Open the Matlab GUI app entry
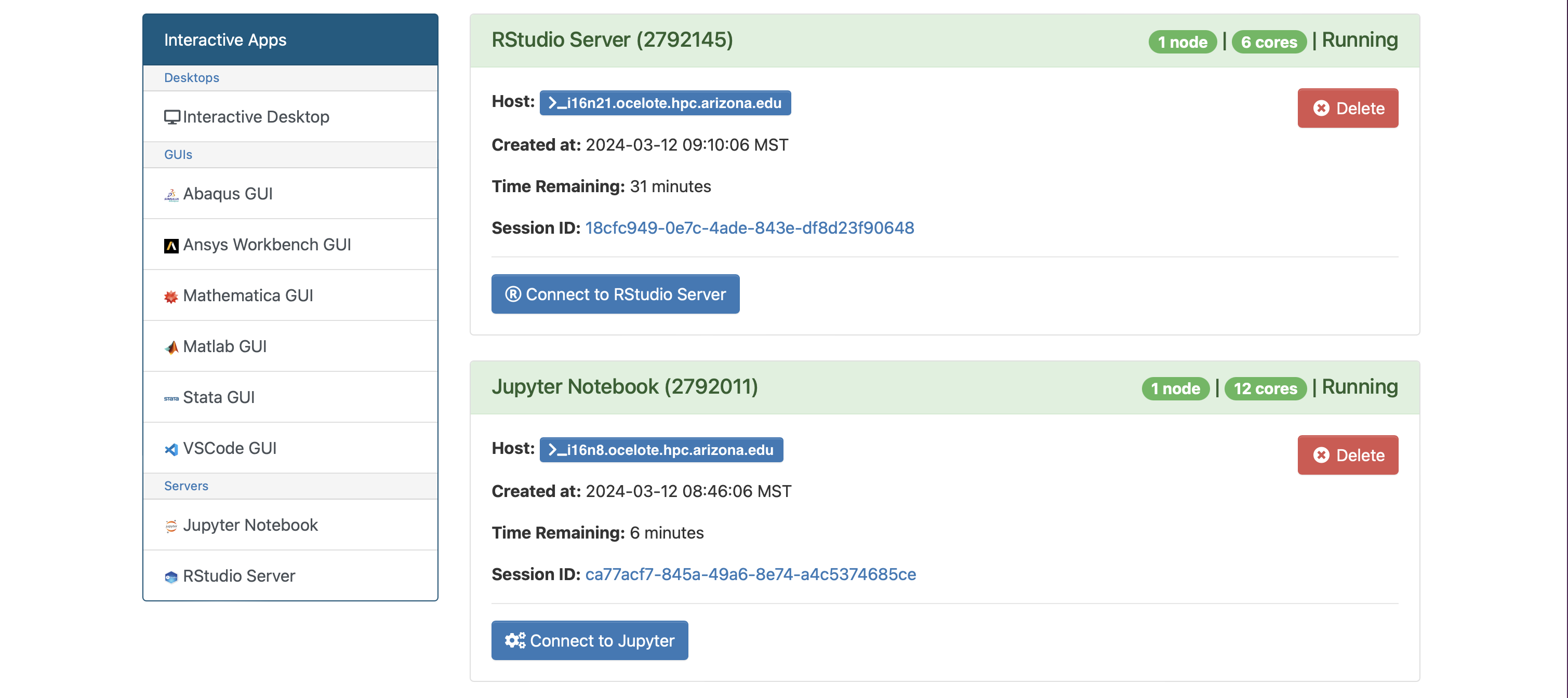The width and height of the screenshot is (1568, 698). click(x=224, y=346)
